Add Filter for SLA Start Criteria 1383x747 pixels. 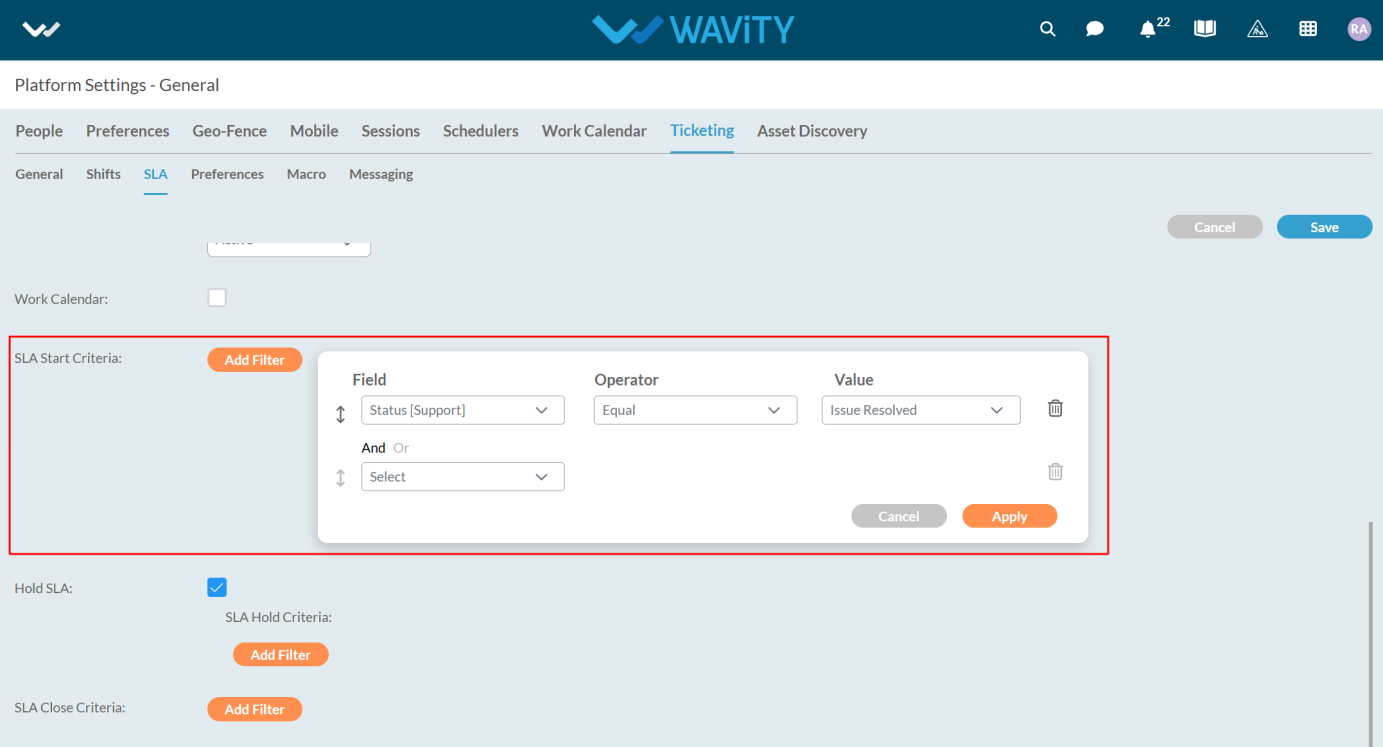255,359
